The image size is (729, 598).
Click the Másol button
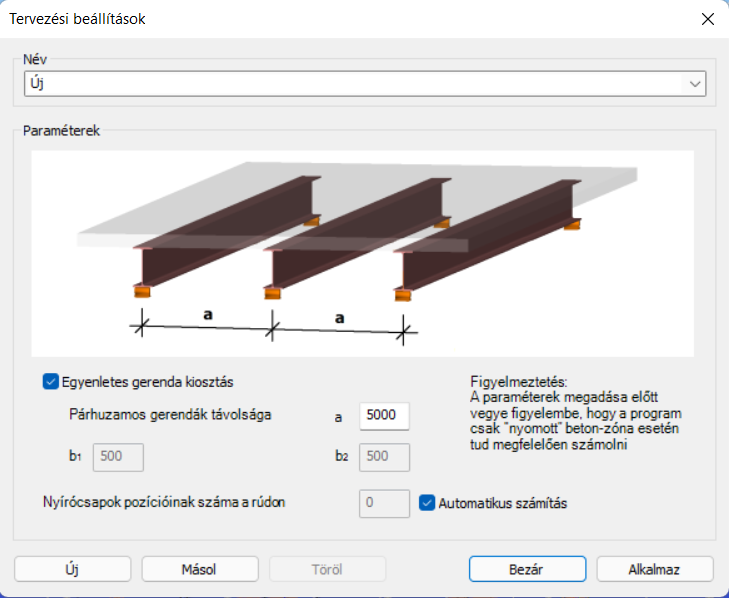pos(200,569)
